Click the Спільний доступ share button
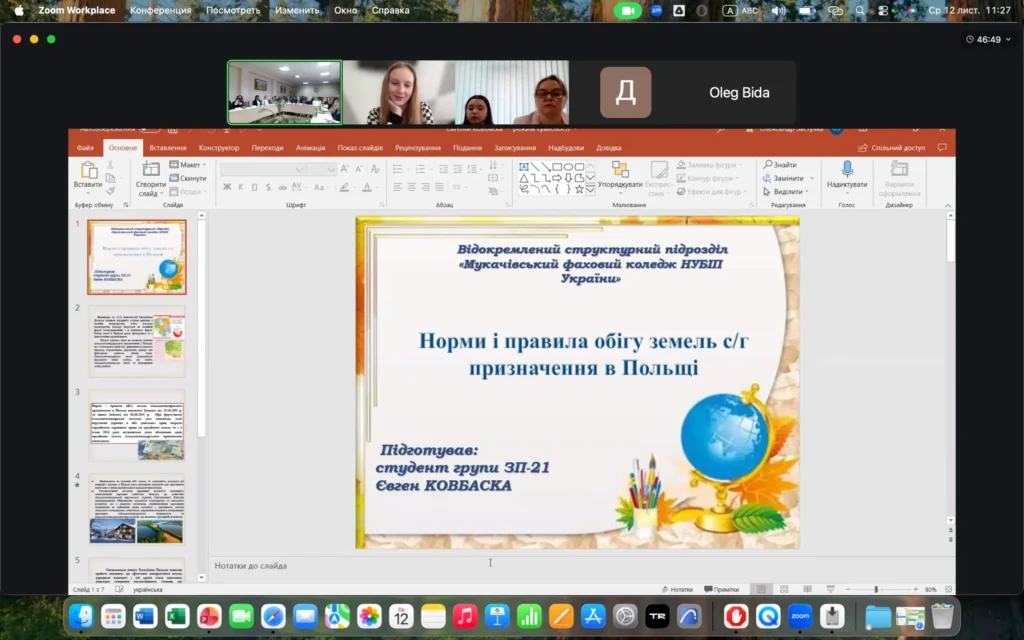Image resolution: width=1024 pixels, height=640 pixels. (892, 147)
